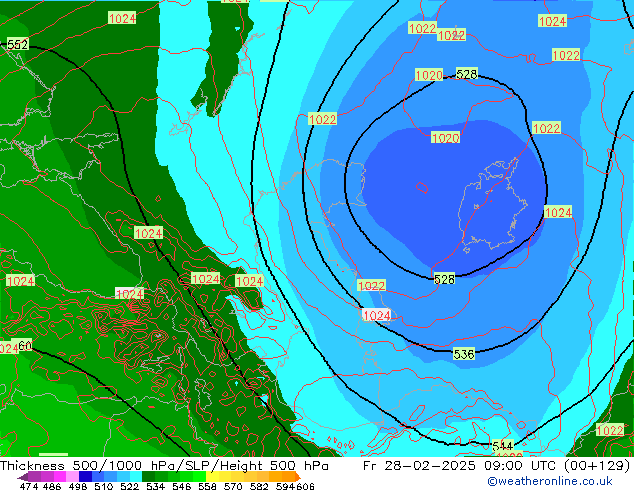
Task: Click the 1020 pressure label inside the dark blue core
Action: click(x=446, y=138)
